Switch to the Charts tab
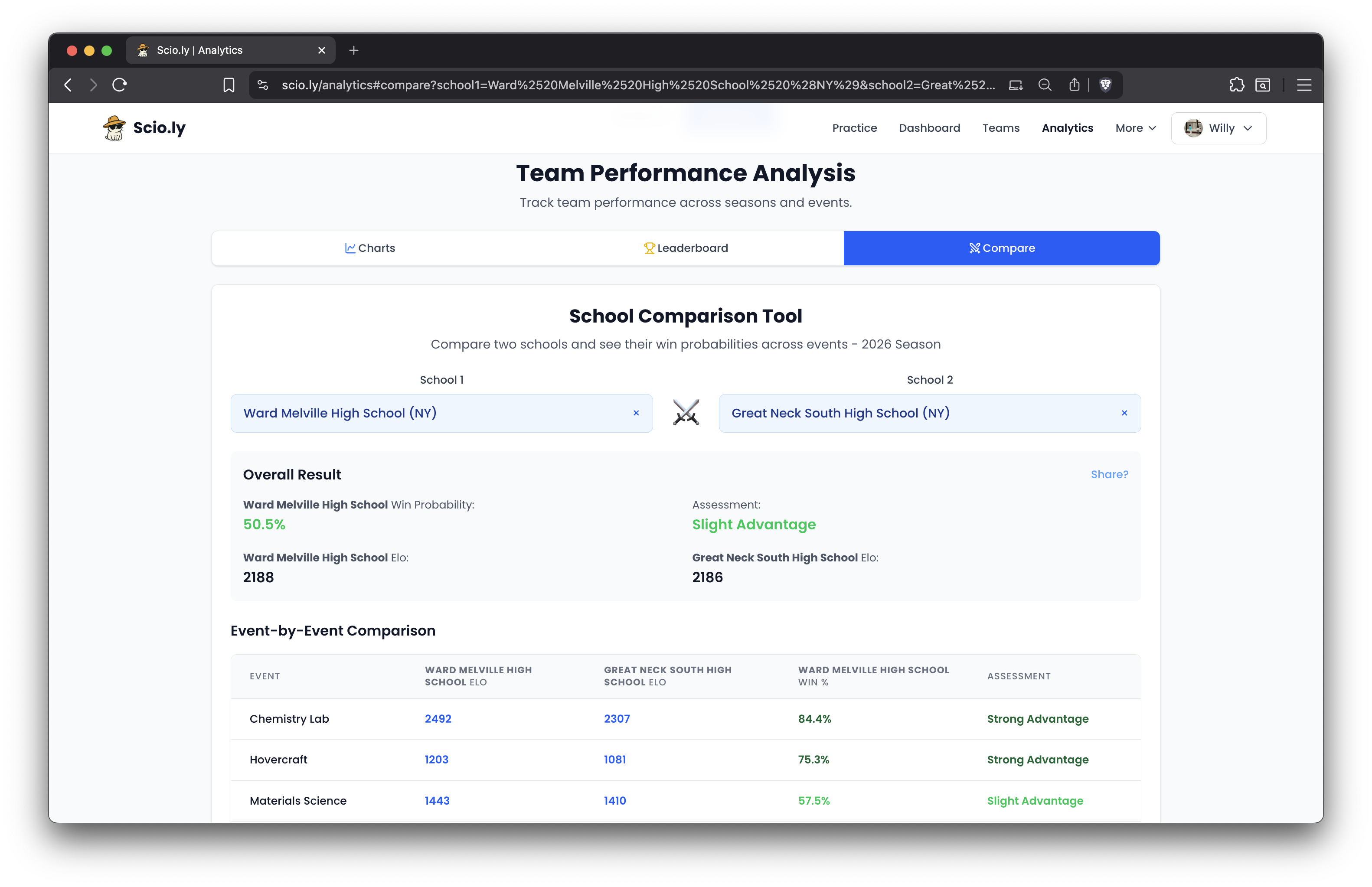1372x887 pixels. click(370, 248)
